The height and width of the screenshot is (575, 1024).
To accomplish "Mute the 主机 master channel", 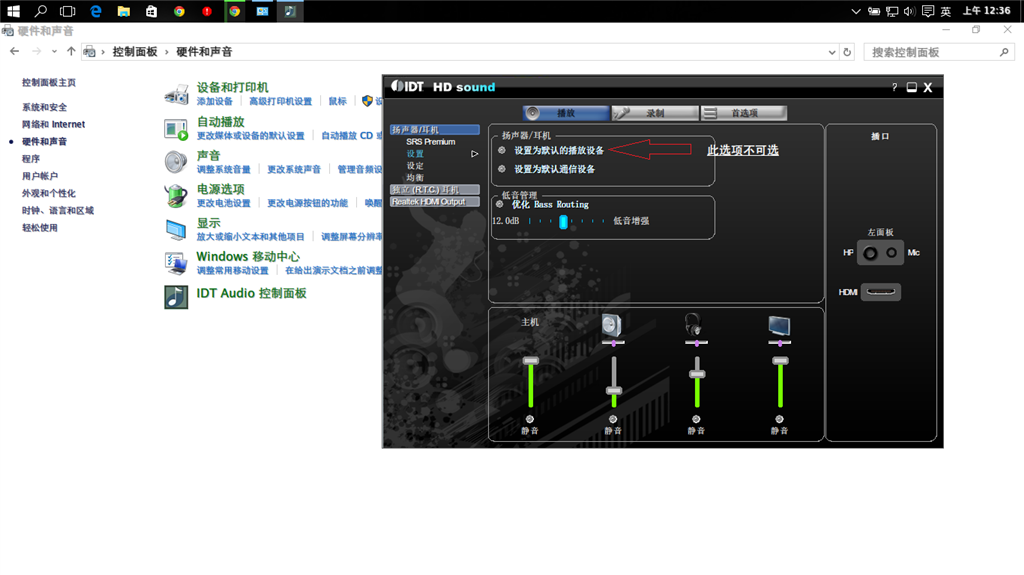I will click(530, 419).
